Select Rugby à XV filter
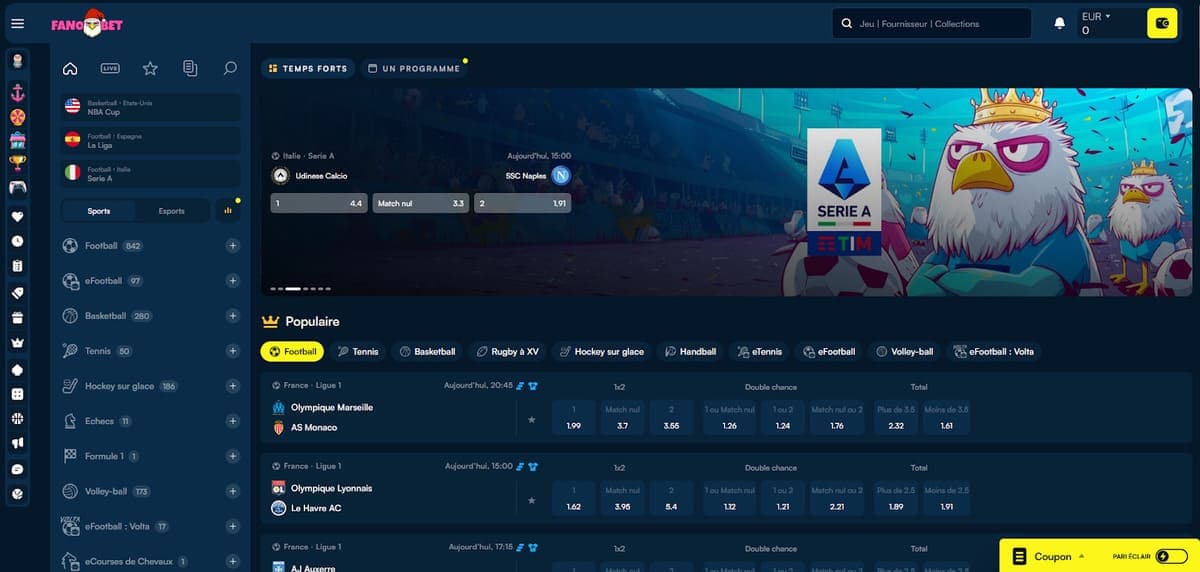The height and width of the screenshot is (572, 1200). click(x=507, y=351)
